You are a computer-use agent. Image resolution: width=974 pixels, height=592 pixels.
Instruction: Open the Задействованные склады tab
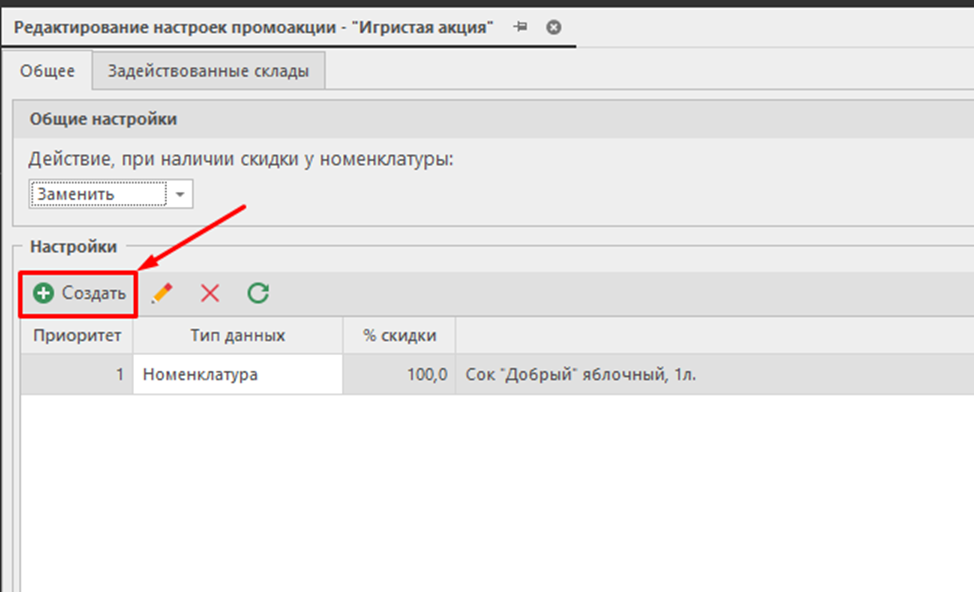(x=208, y=71)
